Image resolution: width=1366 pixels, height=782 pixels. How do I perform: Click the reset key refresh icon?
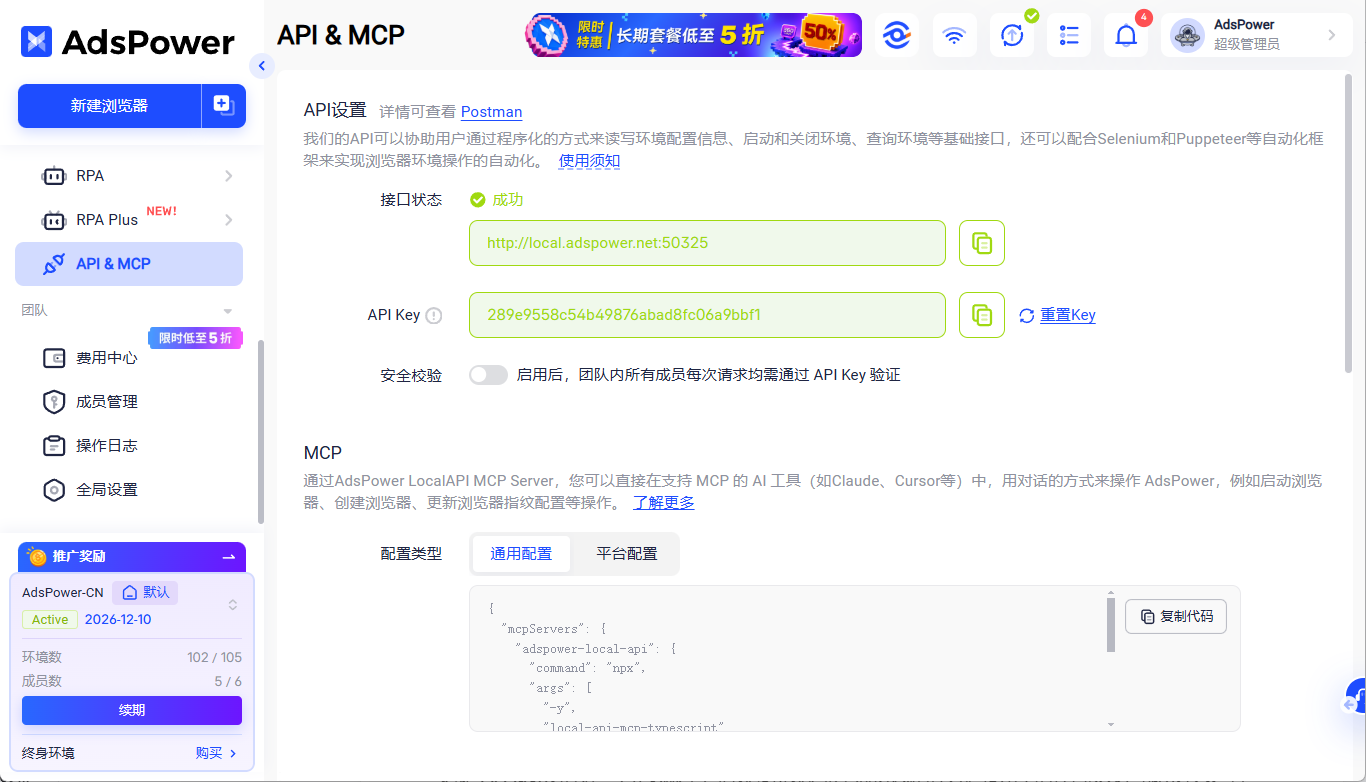[x=1026, y=316]
